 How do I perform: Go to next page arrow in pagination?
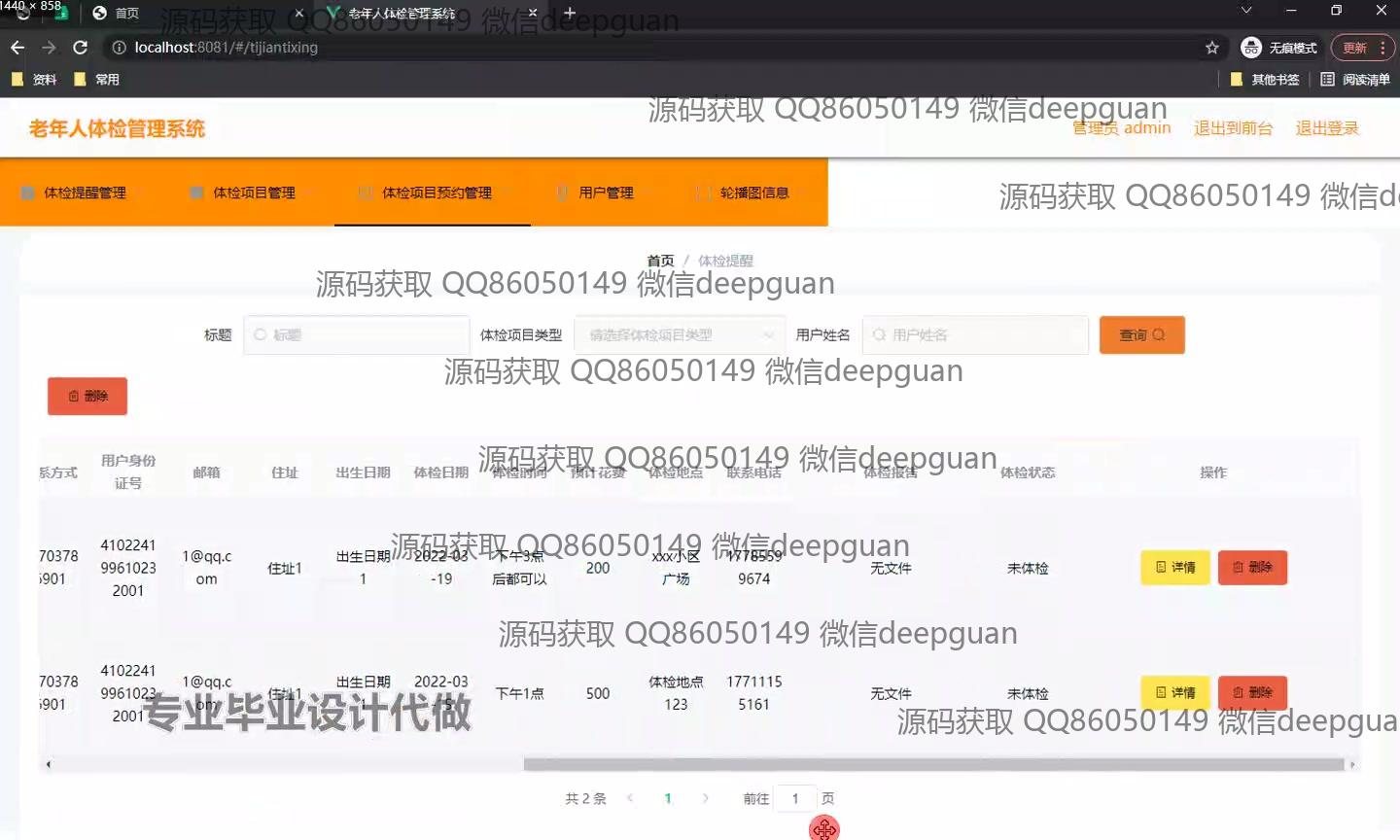[x=705, y=798]
